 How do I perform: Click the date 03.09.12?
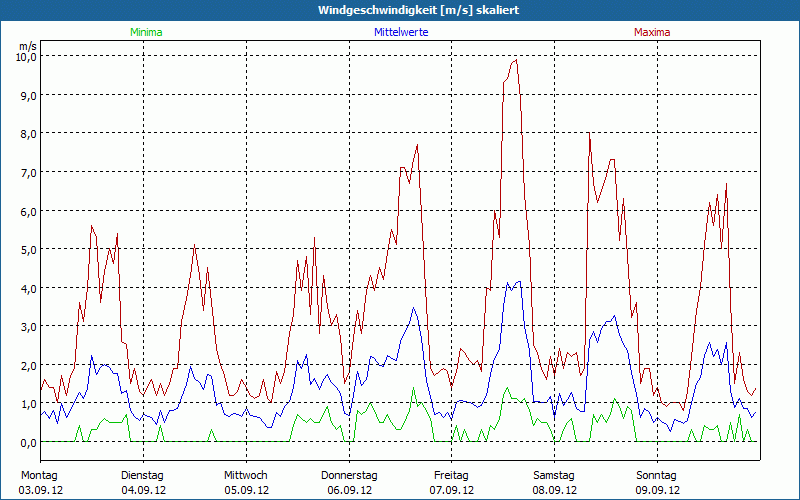41,490
